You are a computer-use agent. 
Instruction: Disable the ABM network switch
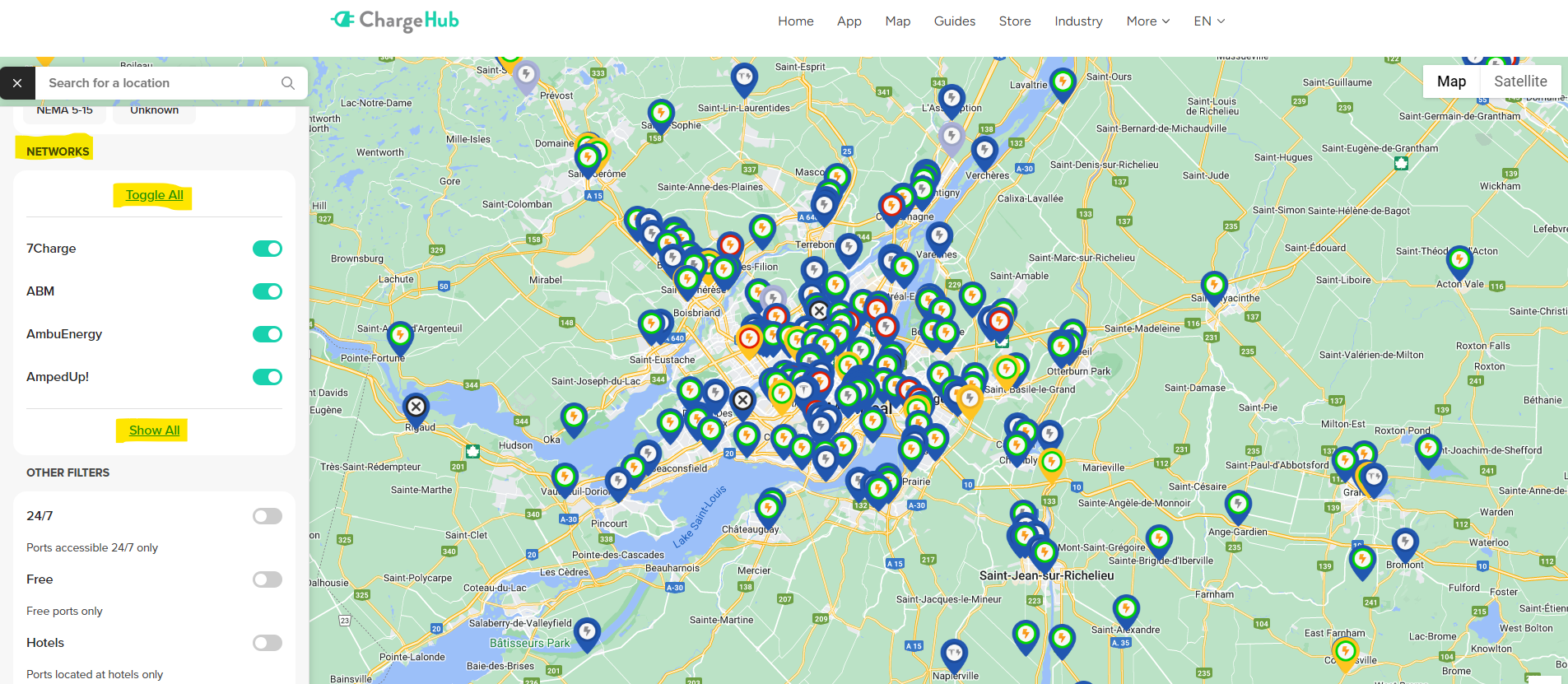tap(268, 291)
